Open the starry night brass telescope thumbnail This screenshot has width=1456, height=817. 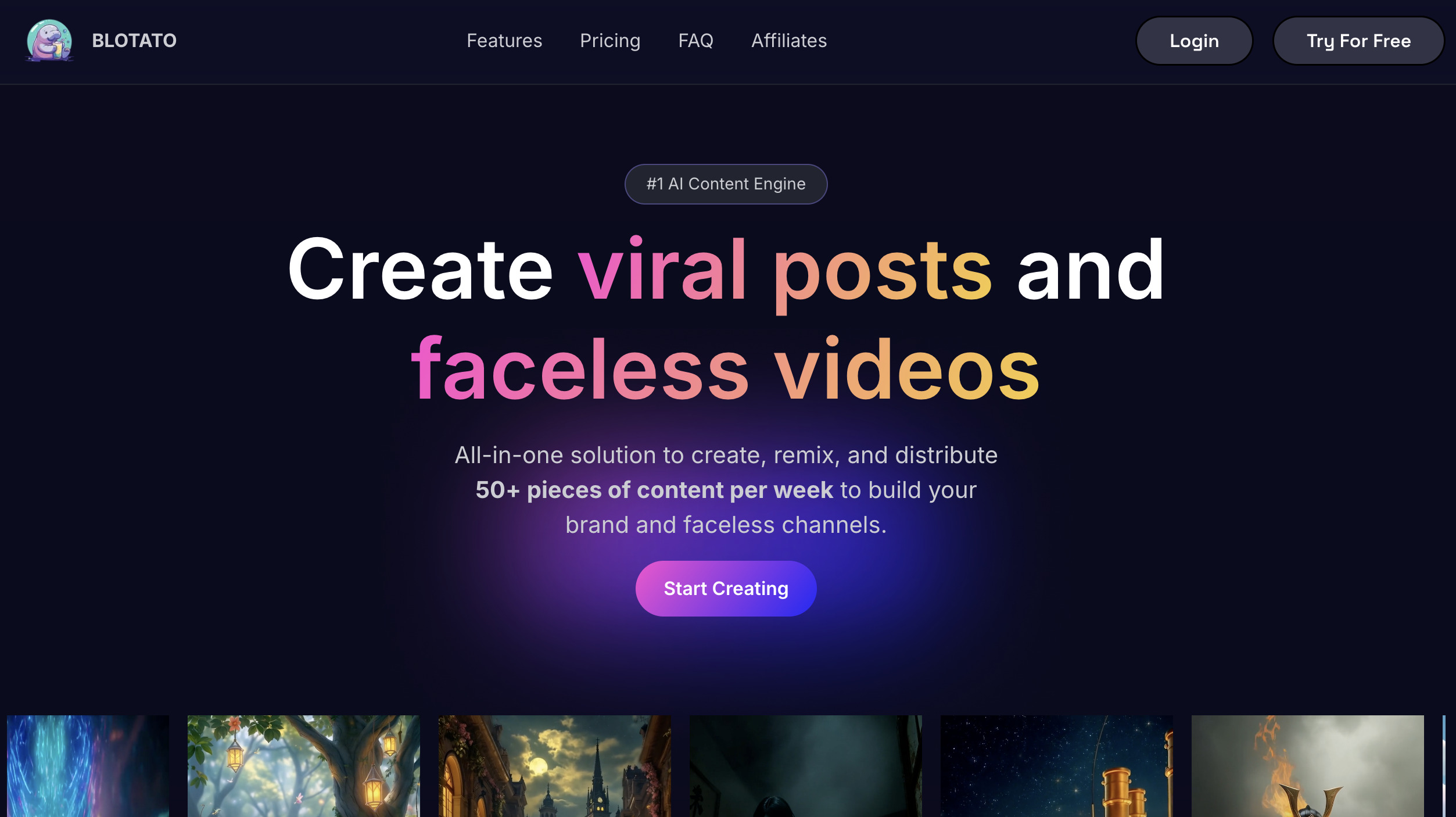click(1056, 766)
